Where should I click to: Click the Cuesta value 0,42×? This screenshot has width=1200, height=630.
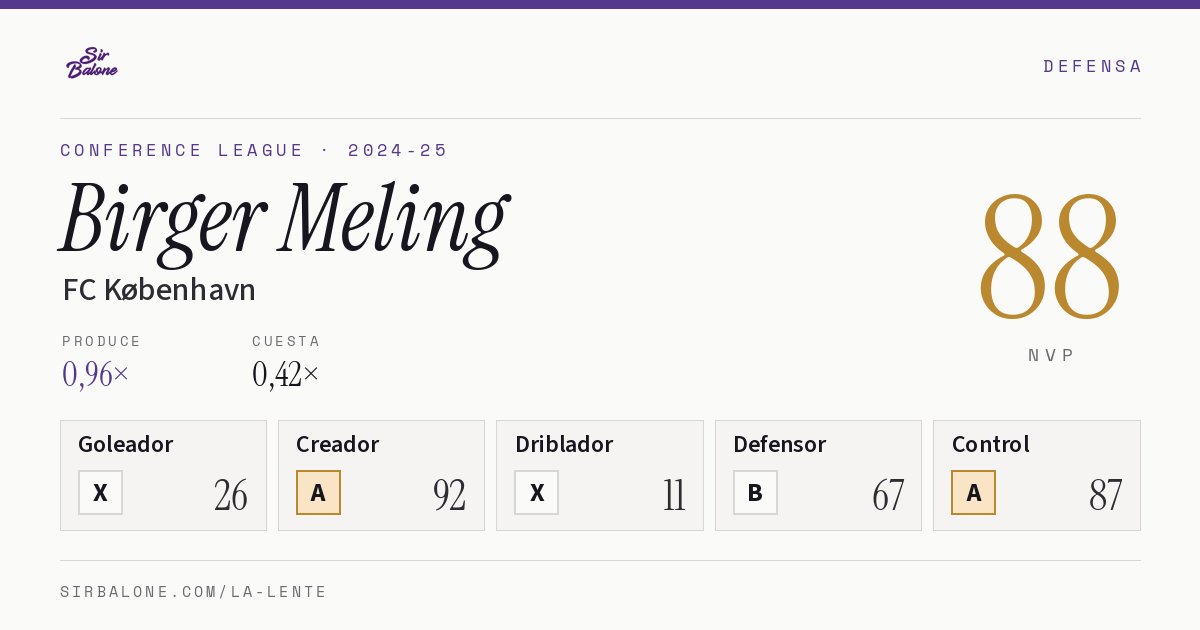[x=286, y=374]
